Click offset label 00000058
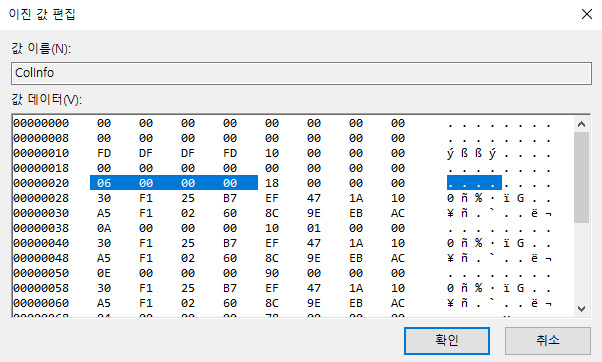The image size is (602, 362). (41, 288)
